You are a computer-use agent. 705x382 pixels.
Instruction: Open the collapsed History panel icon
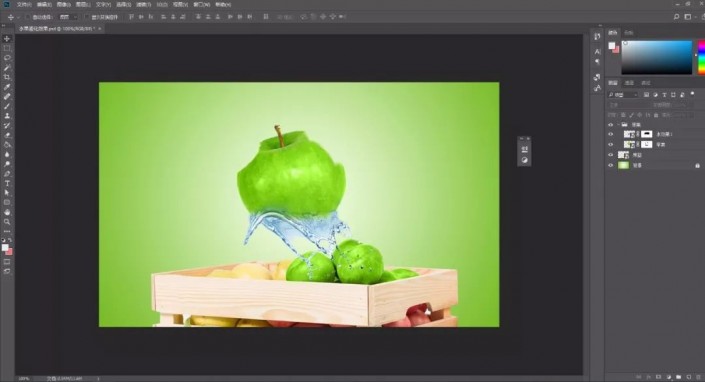[x=597, y=36]
